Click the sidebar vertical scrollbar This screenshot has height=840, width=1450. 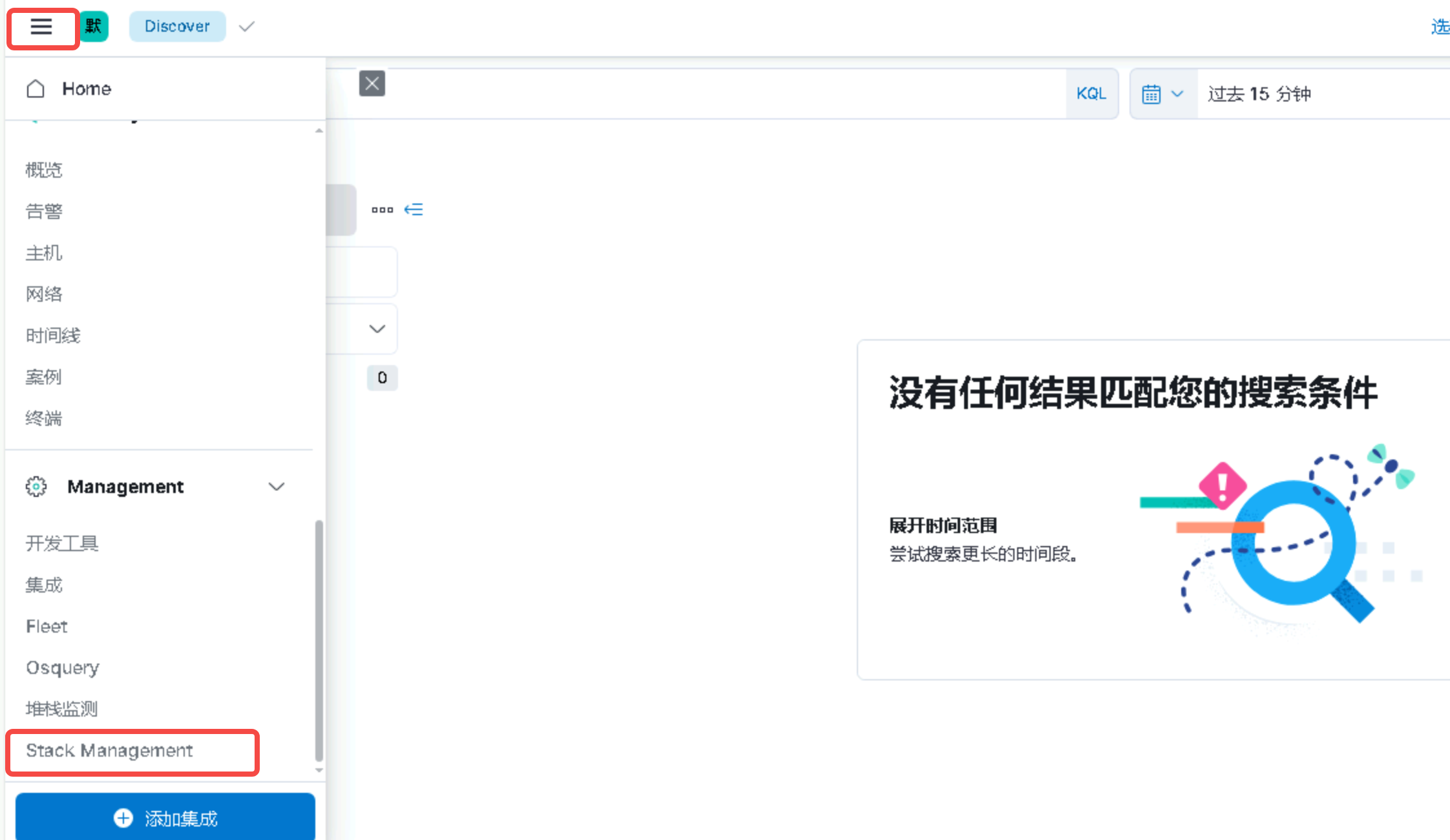(x=319, y=640)
